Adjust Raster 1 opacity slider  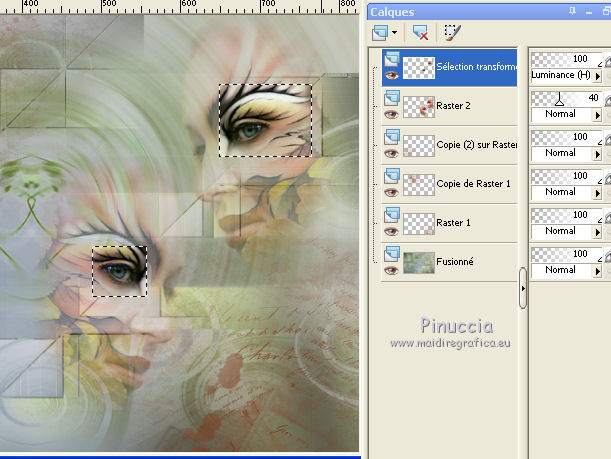click(567, 216)
